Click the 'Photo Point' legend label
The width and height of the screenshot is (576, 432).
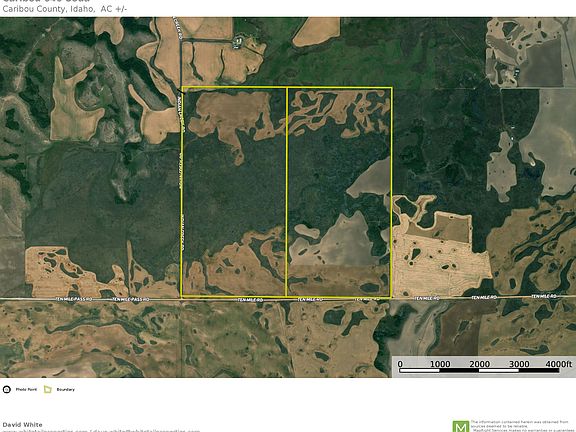click(26, 389)
